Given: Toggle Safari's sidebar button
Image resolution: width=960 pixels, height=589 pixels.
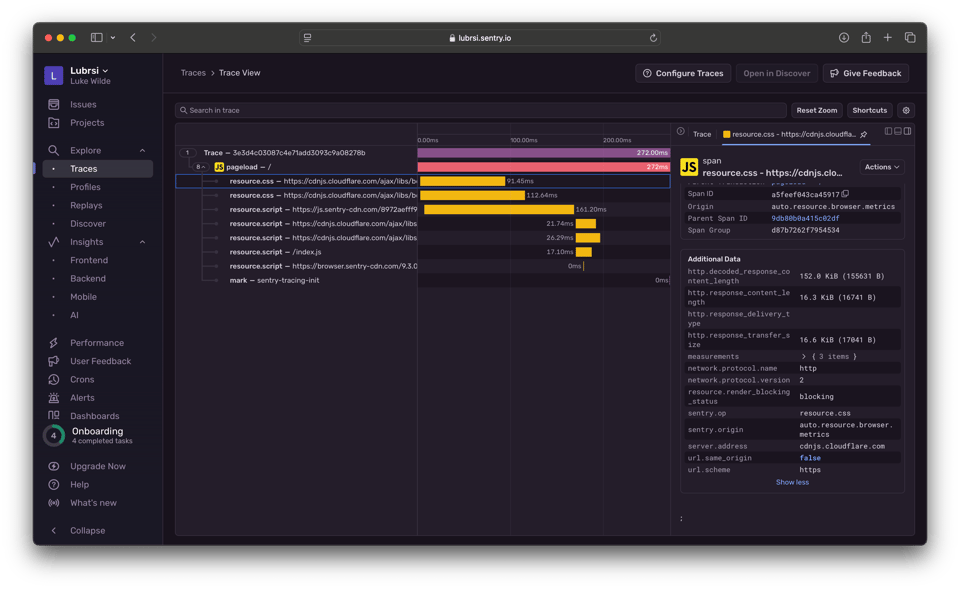Looking at the screenshot, I should (97, 38).
